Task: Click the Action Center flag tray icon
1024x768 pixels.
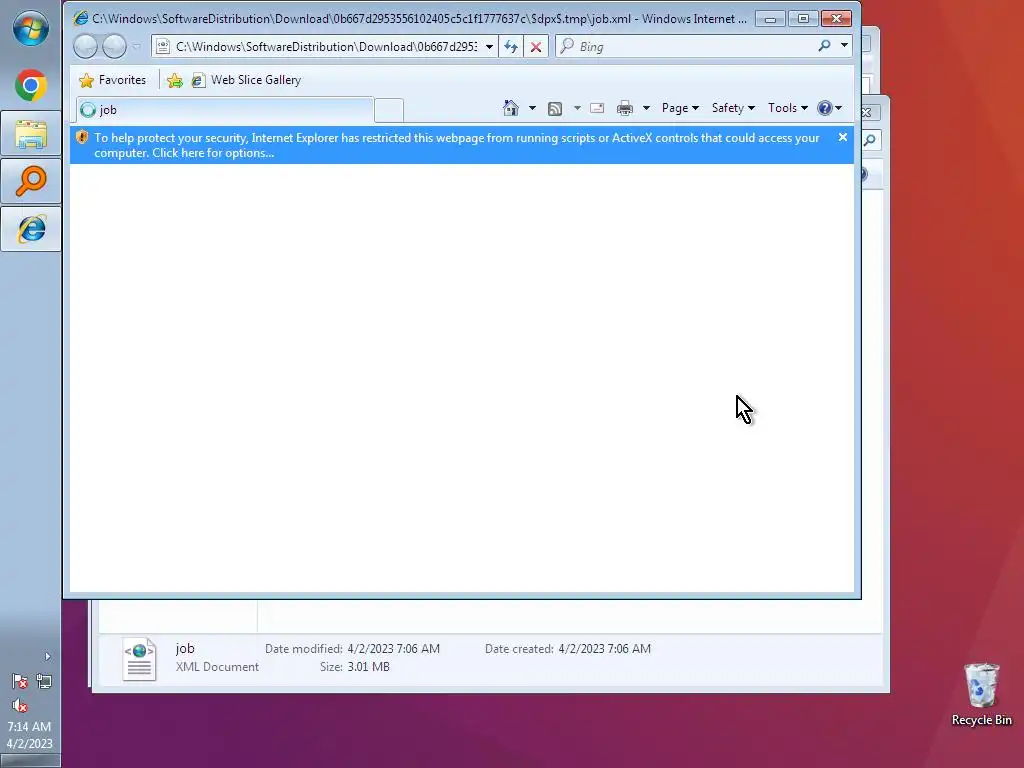Action: coord(20,681)
